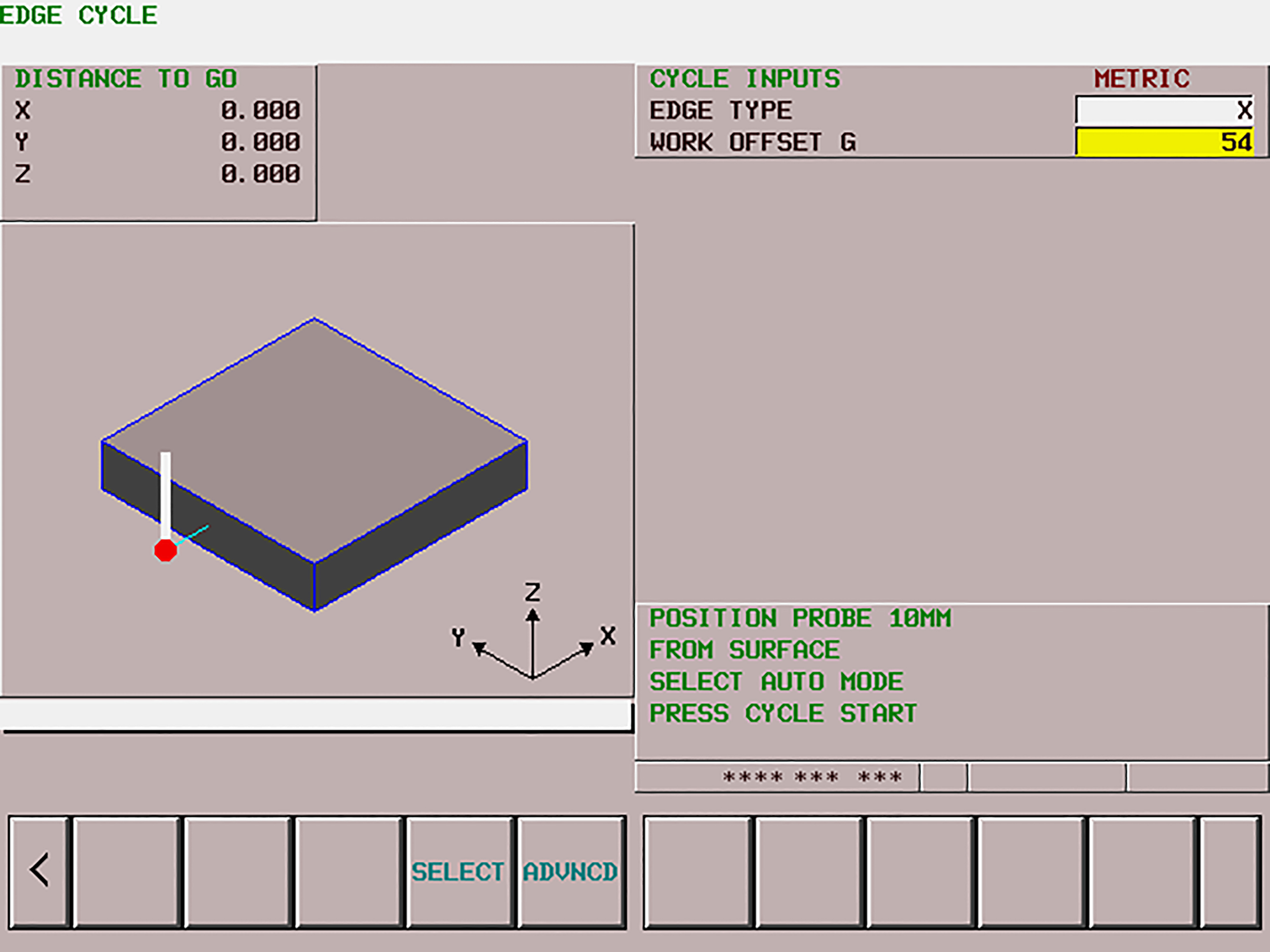
Task: Click the Z distance to go value
Action: tap(260, 174)
